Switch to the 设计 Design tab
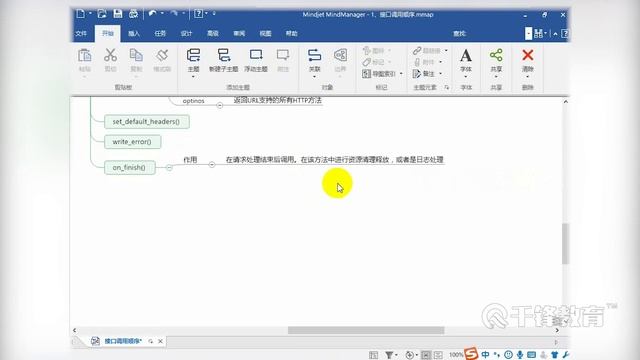This screenshot has height=360, width=640. [187, 33]
